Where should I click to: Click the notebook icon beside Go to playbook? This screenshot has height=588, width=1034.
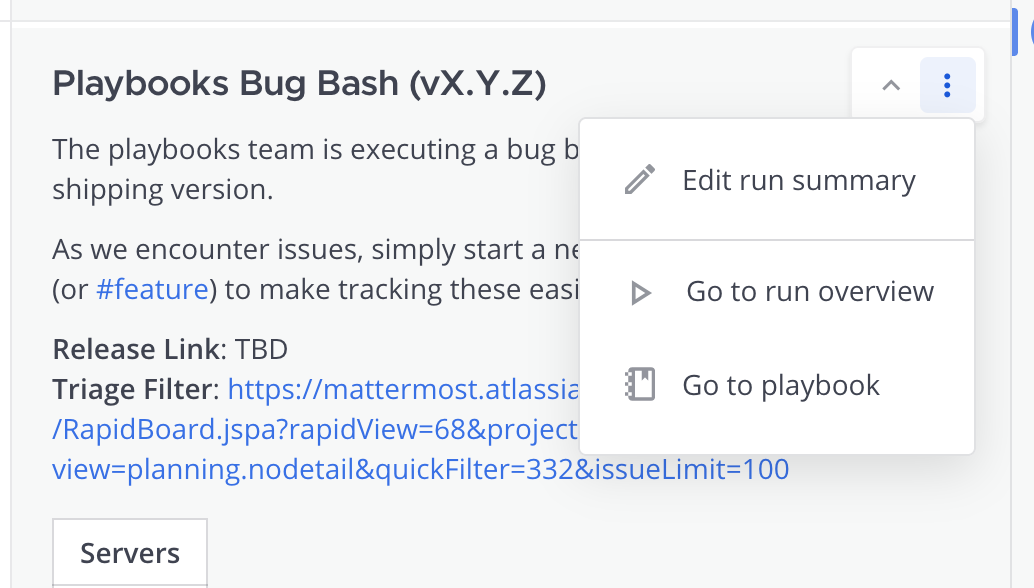[x=641, y=384]
